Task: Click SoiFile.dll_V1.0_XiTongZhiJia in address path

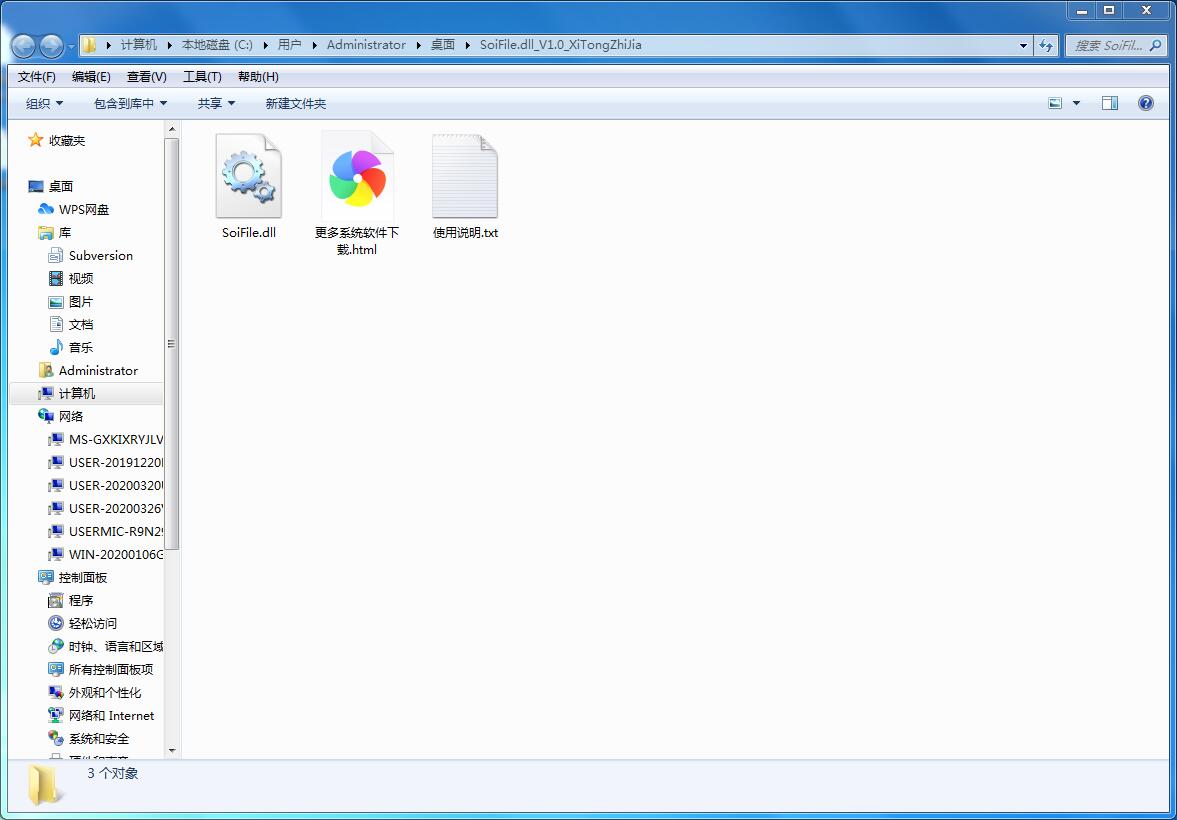Action: 560,45
